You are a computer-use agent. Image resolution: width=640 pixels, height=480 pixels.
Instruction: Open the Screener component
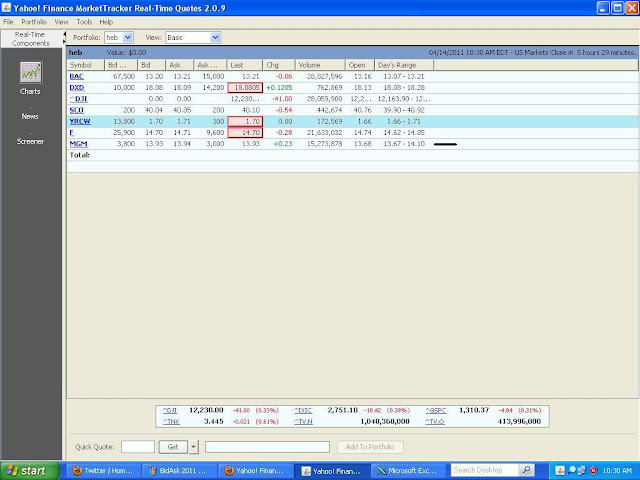point(30,141)
